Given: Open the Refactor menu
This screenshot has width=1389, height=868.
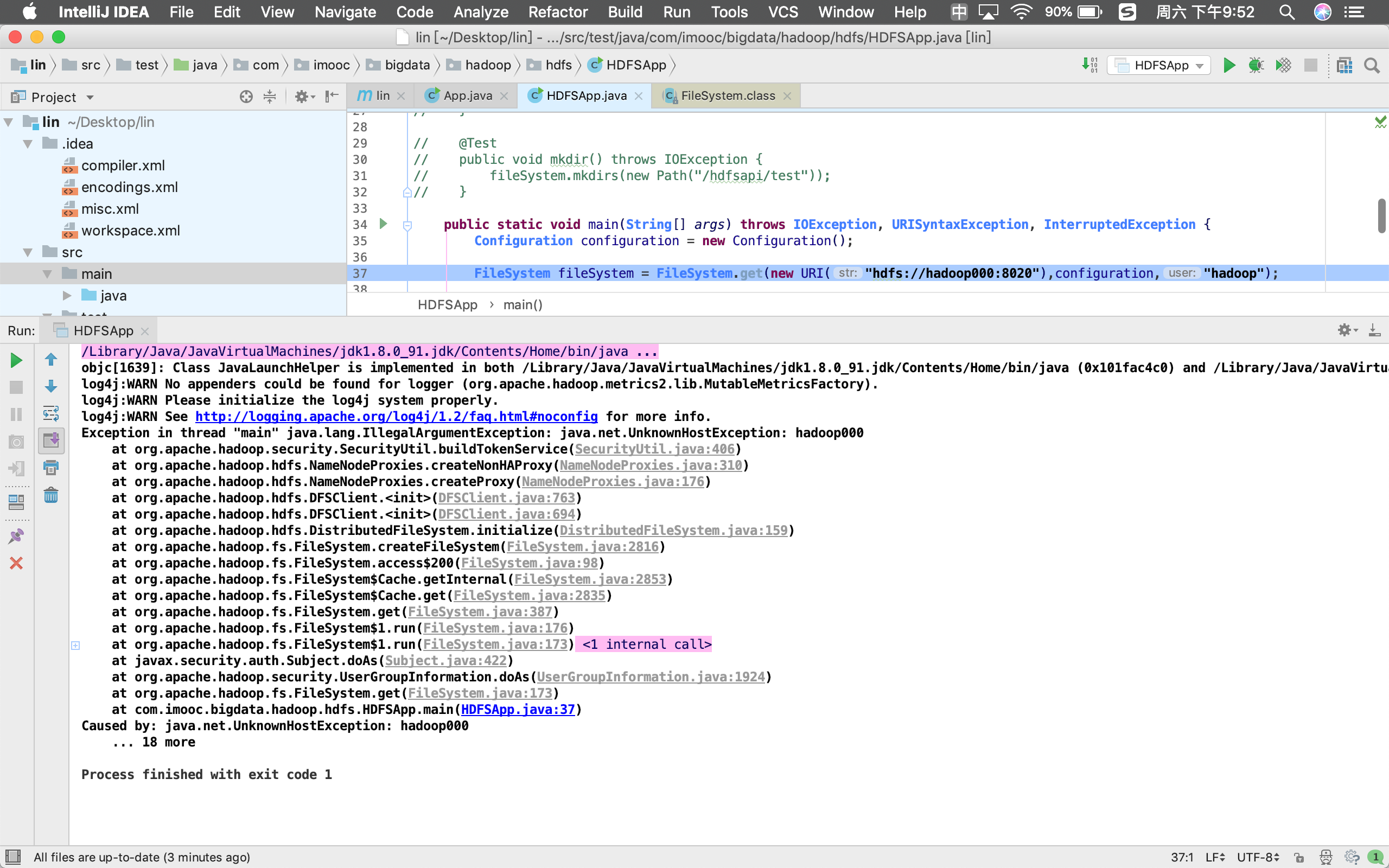Looking at the screenshot, I should [x=557, y=12].
